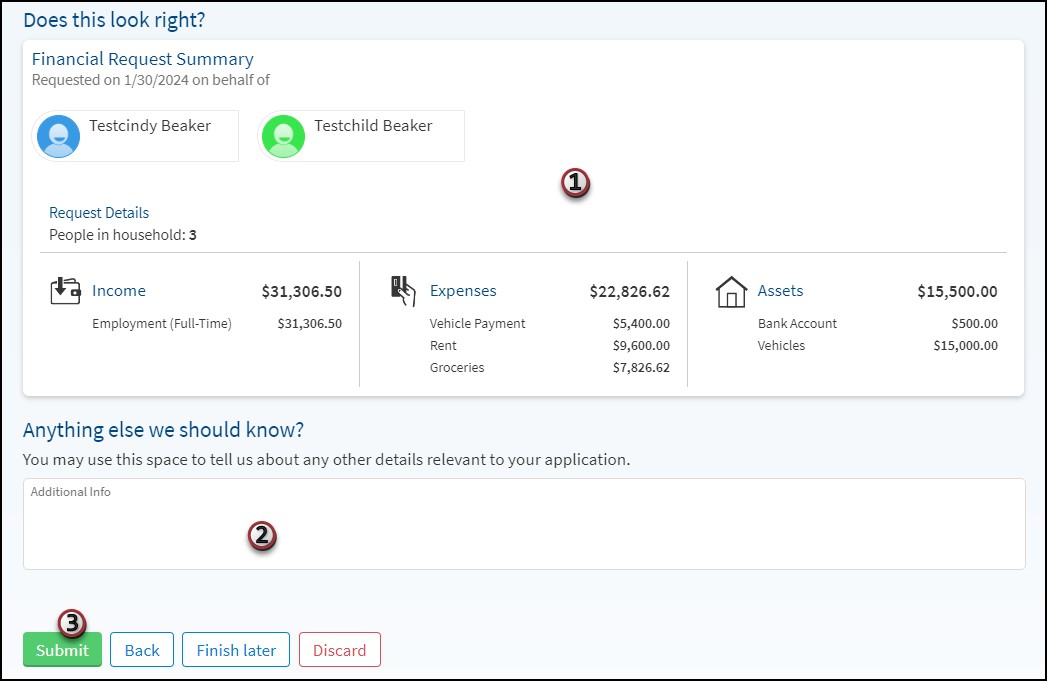Click the $500.00 bank account amount

click(974, 324)
